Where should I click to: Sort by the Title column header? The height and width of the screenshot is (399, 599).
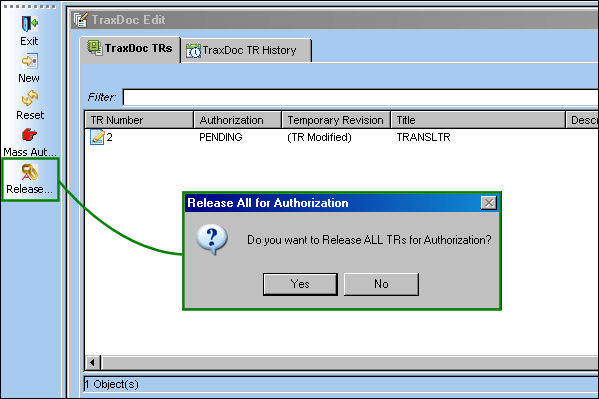[478, 120]
